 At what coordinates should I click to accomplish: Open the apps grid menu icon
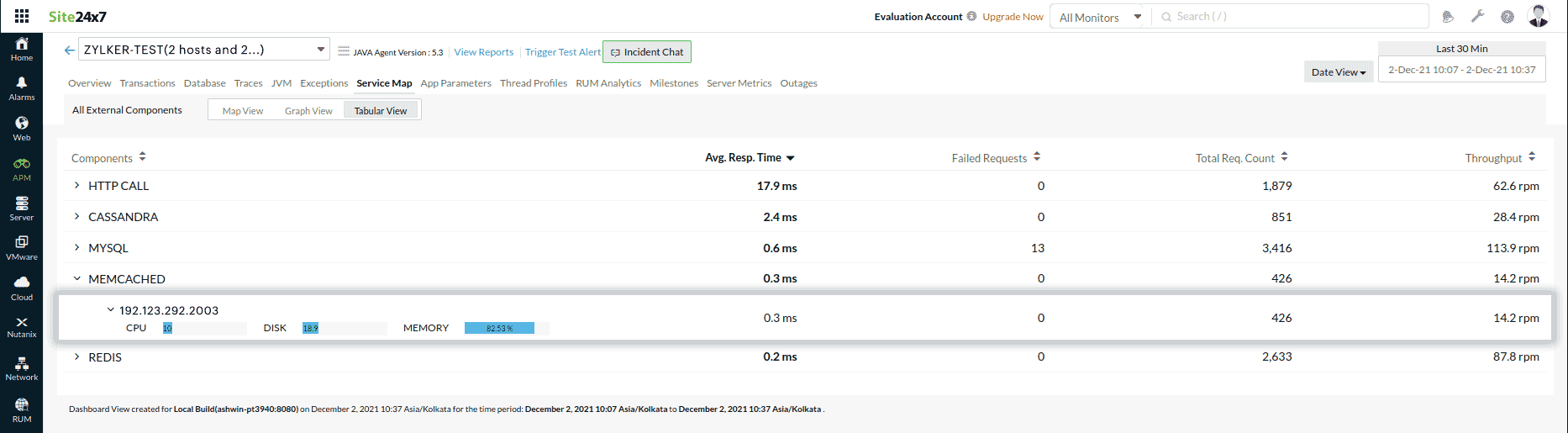[22, 16]
